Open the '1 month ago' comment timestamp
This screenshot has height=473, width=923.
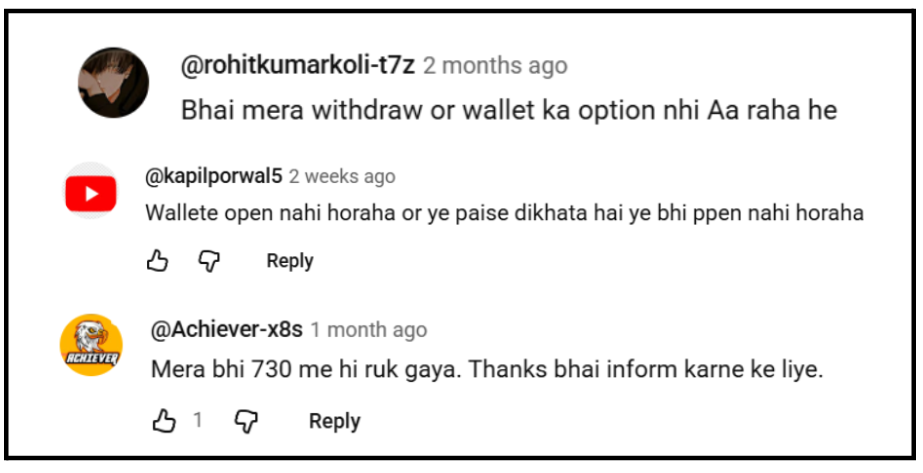coord(368,330)
